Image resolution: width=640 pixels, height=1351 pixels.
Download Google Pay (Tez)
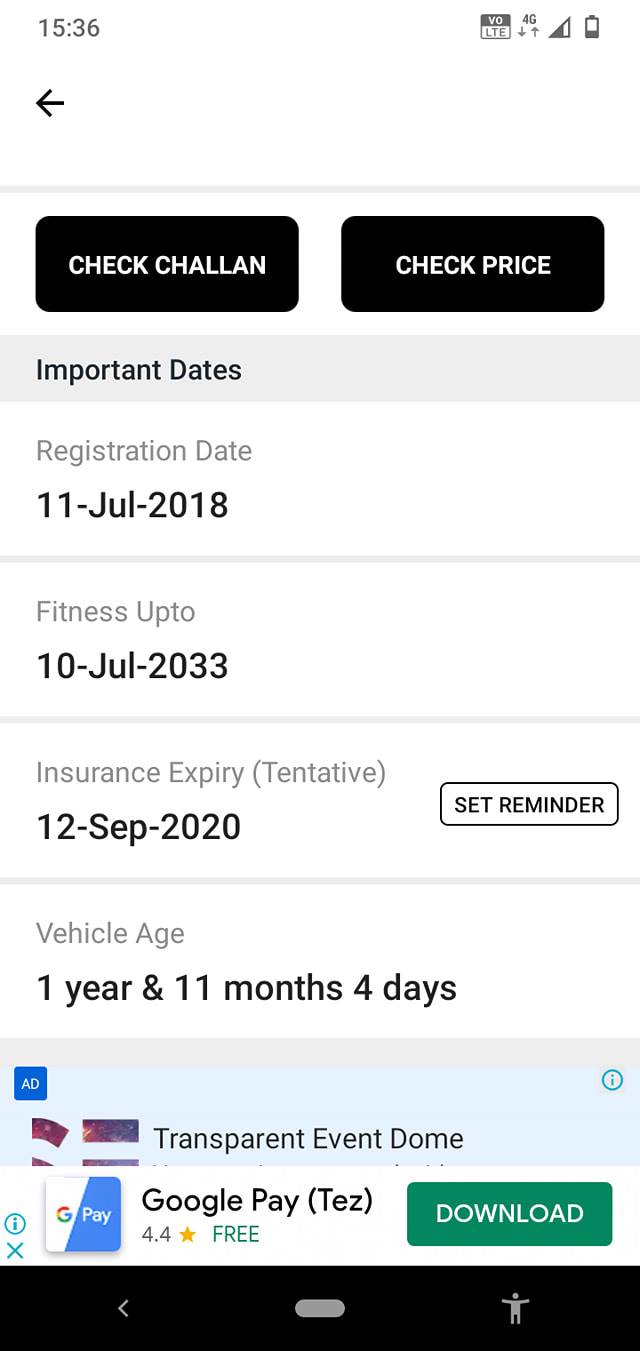(x=509, y=1213)
